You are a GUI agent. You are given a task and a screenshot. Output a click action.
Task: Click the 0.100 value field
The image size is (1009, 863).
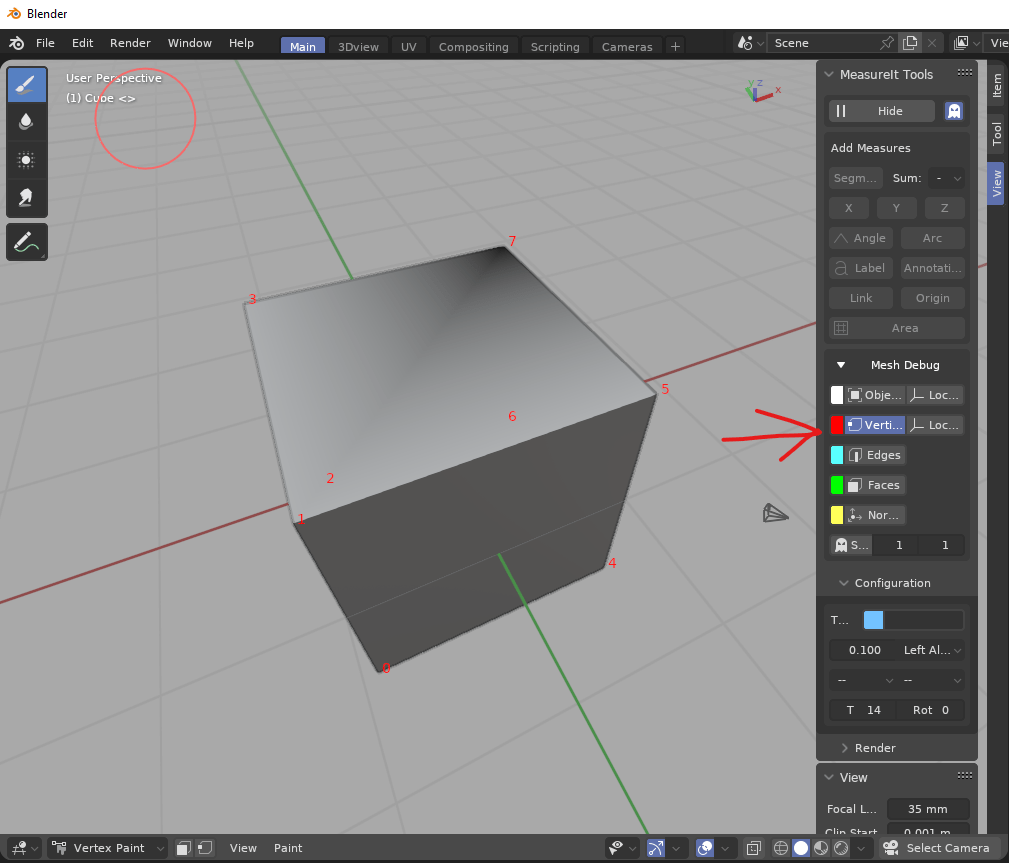coord(864,650)
